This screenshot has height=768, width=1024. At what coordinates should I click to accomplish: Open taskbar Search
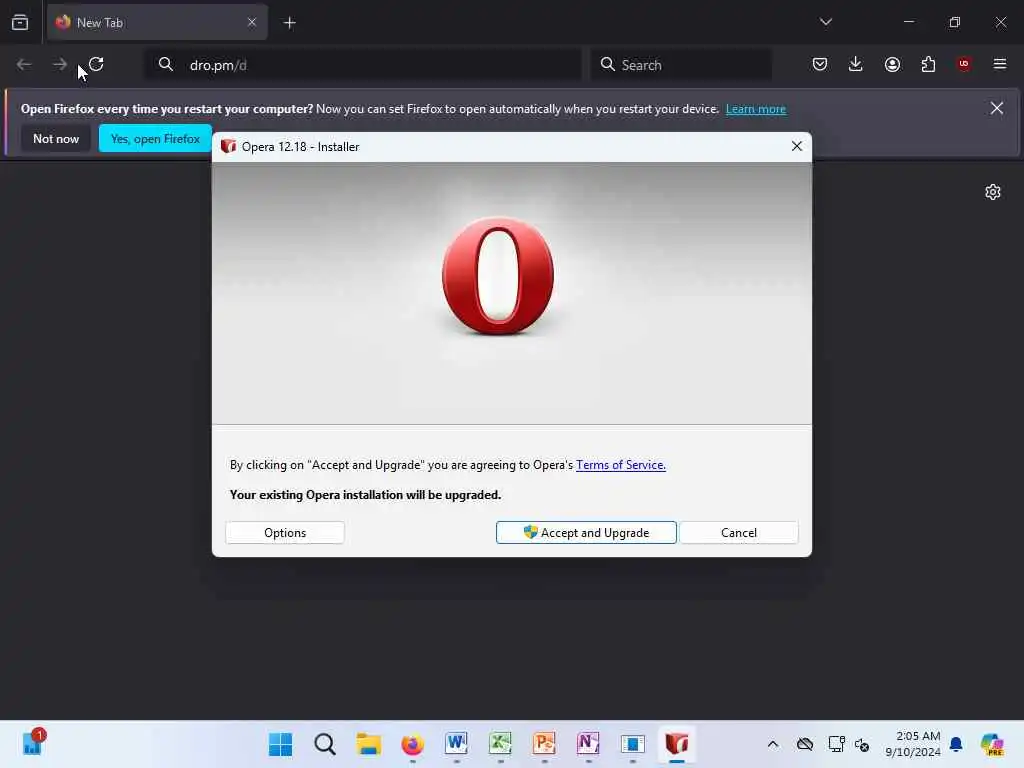(x=325, y=744)
